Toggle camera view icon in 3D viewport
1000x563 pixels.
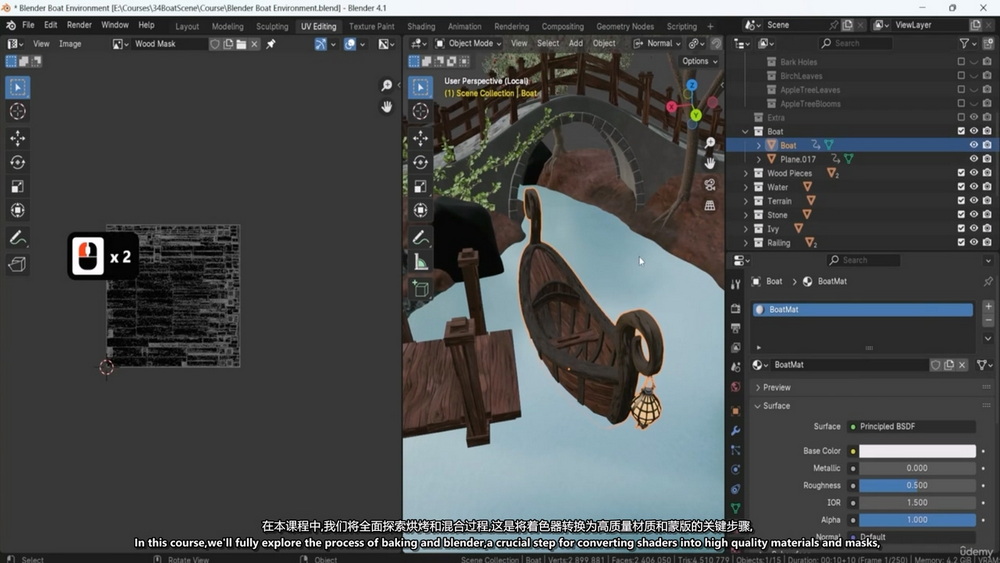pos(710,185)
